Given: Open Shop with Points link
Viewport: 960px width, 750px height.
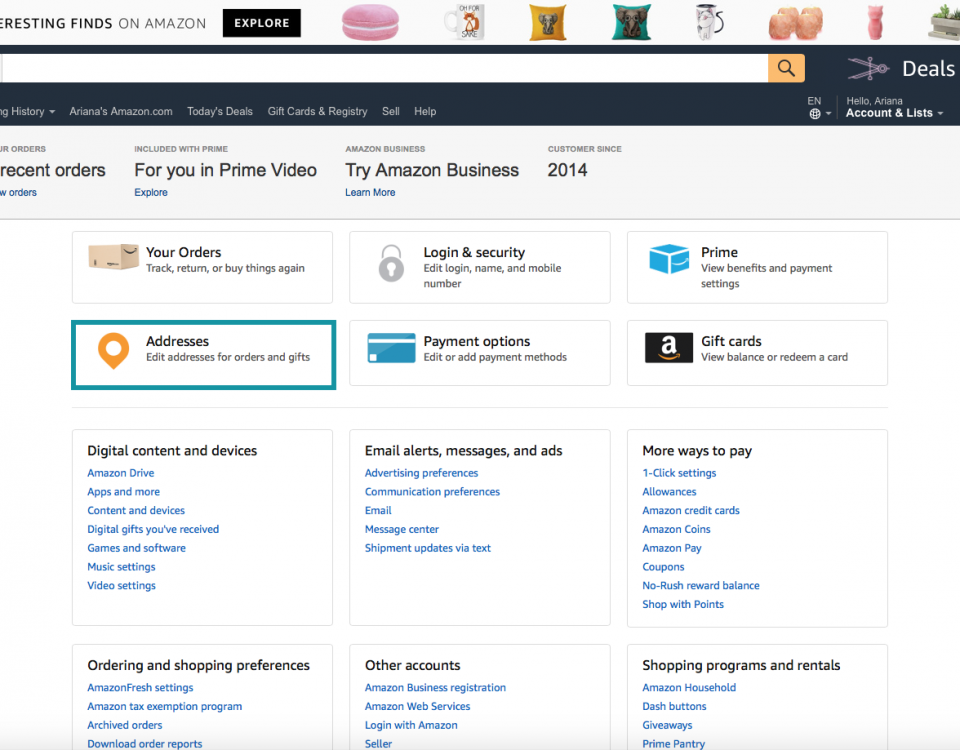Looking at the screenshot, I should (683, 604).
